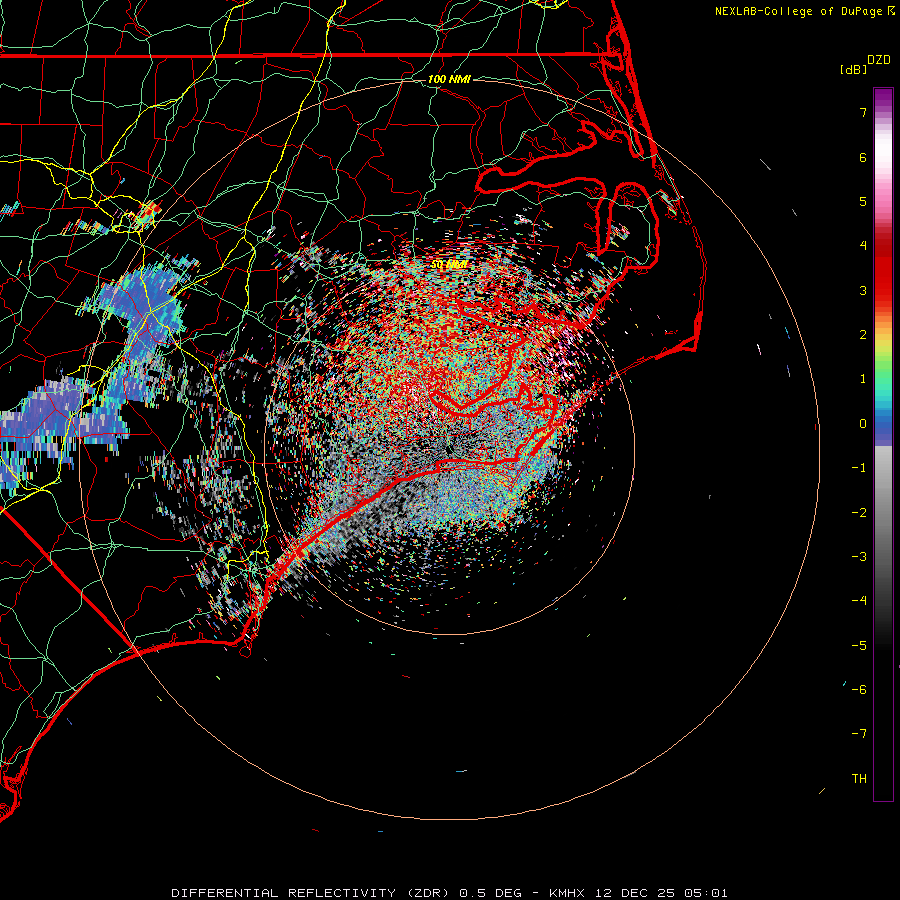This screenshot has height=900, width=900.
Task: Click the -4 value on color scale
Action: 859,600
